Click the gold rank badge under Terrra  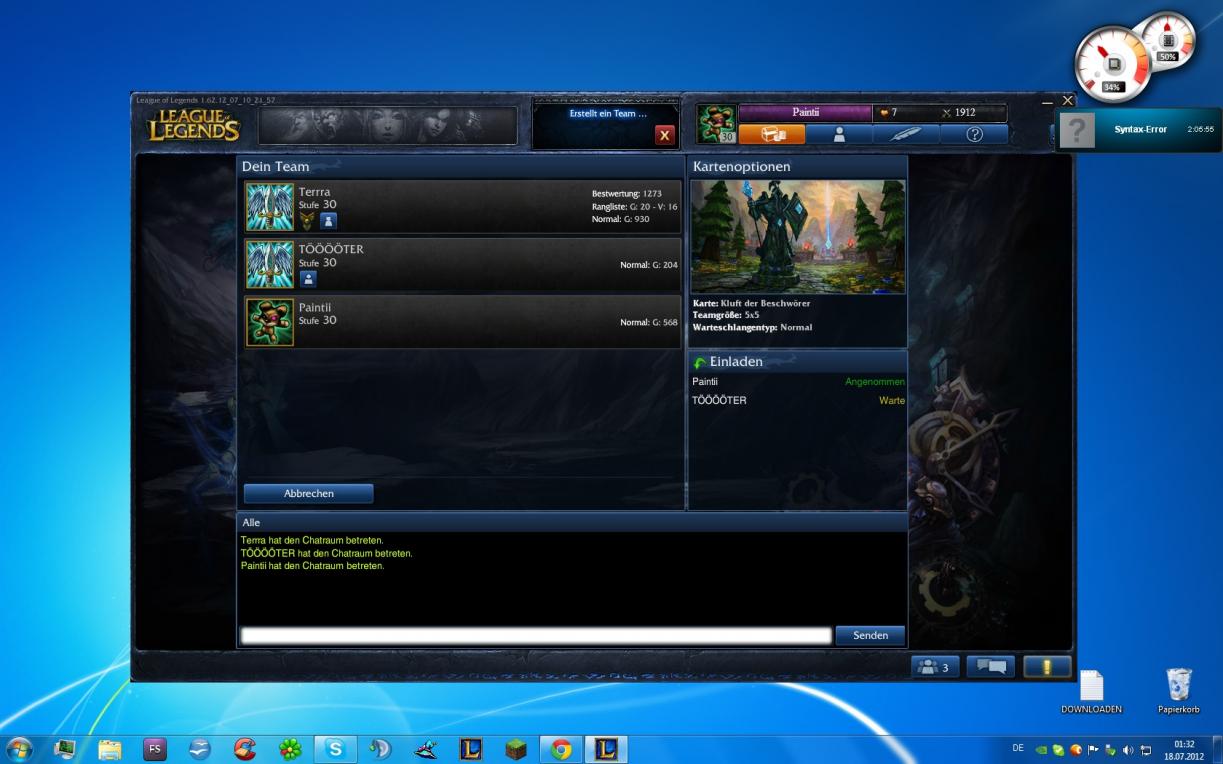(x=307, y=221)
